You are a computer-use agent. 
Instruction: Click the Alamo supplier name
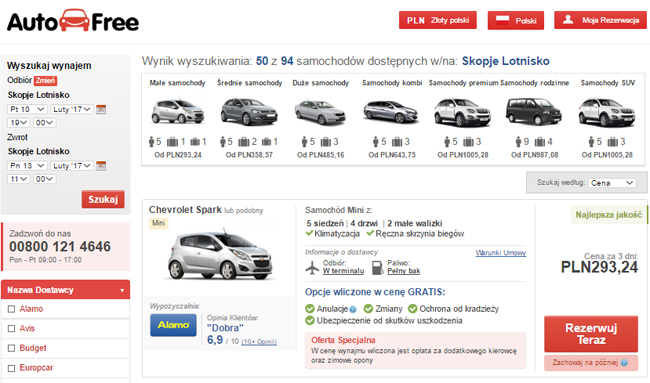(32, 309)
